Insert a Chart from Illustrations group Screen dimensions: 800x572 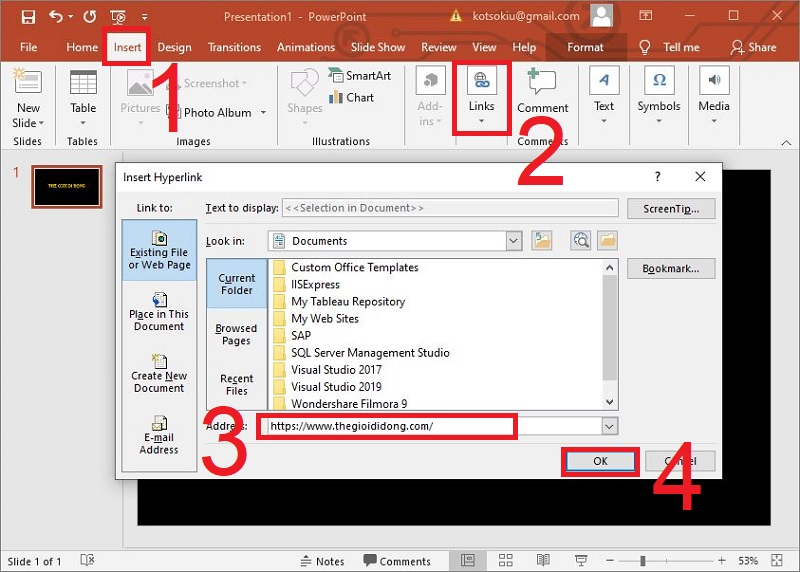pos(352,97)
